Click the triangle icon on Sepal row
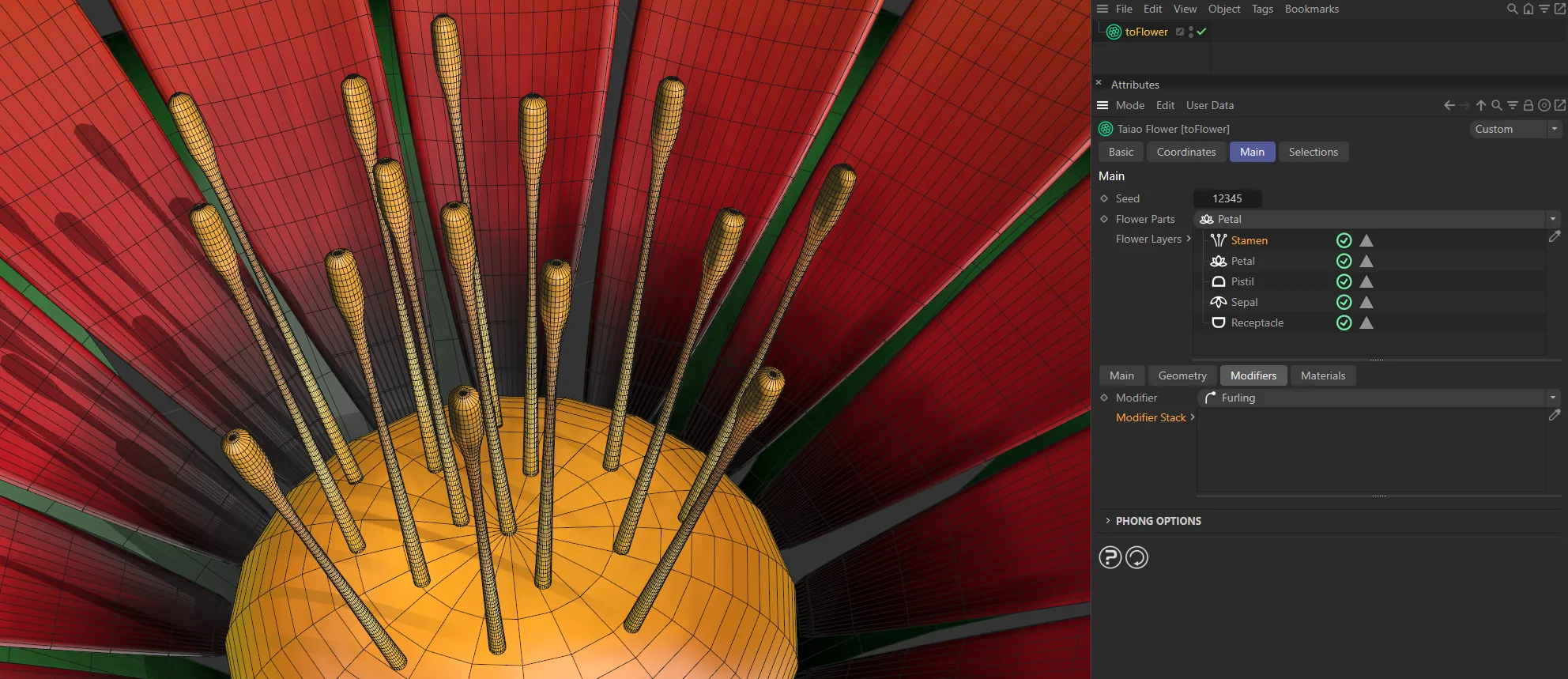 [1366, 302]
